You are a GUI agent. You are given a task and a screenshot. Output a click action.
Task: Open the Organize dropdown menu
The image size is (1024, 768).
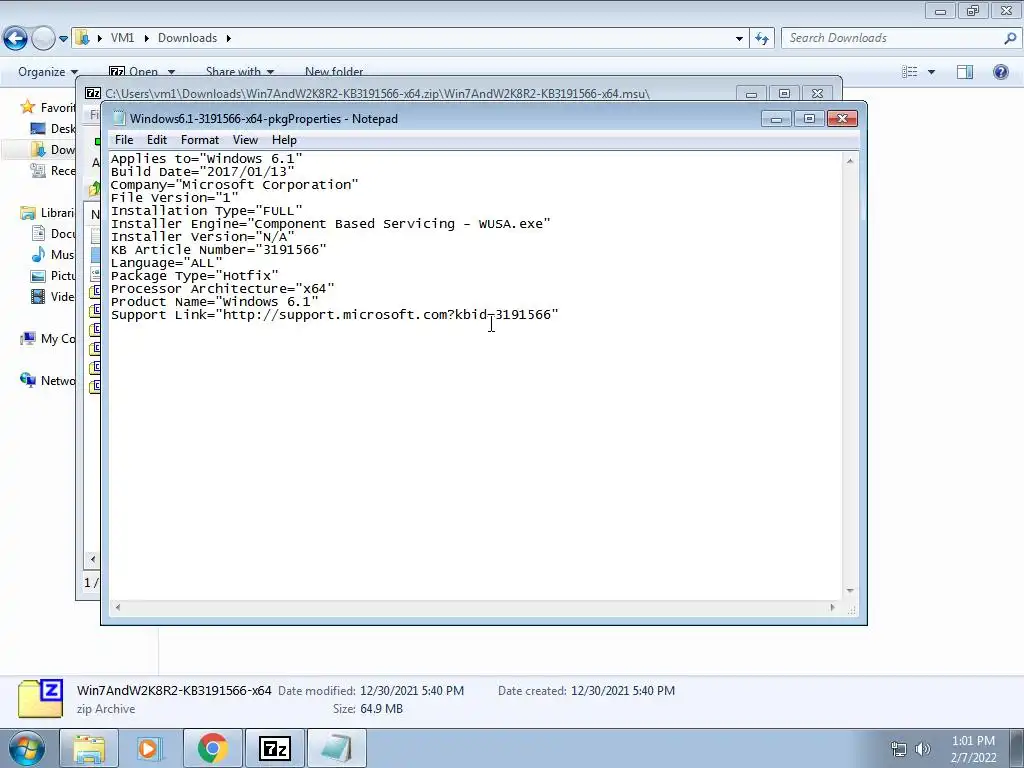click(x=48, y=72)
